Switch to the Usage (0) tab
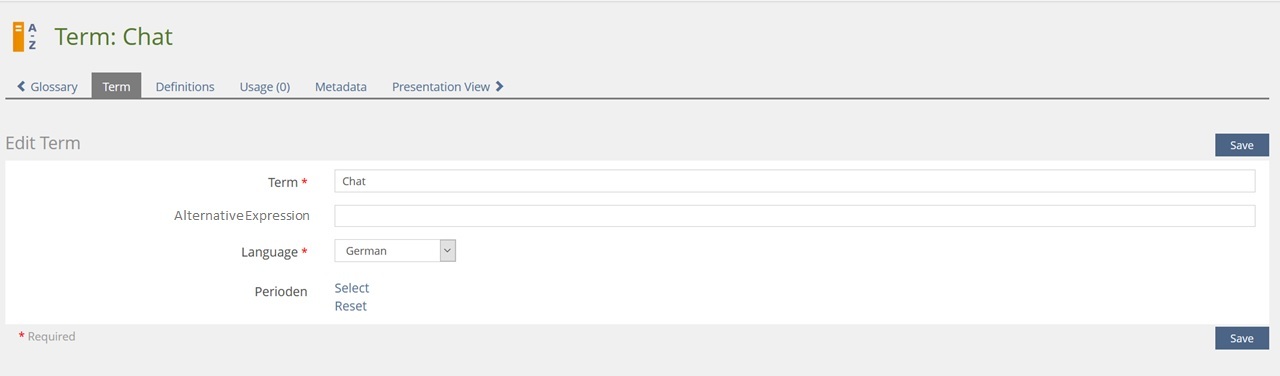Screen dimensions: 1280x376 point(265,87)
